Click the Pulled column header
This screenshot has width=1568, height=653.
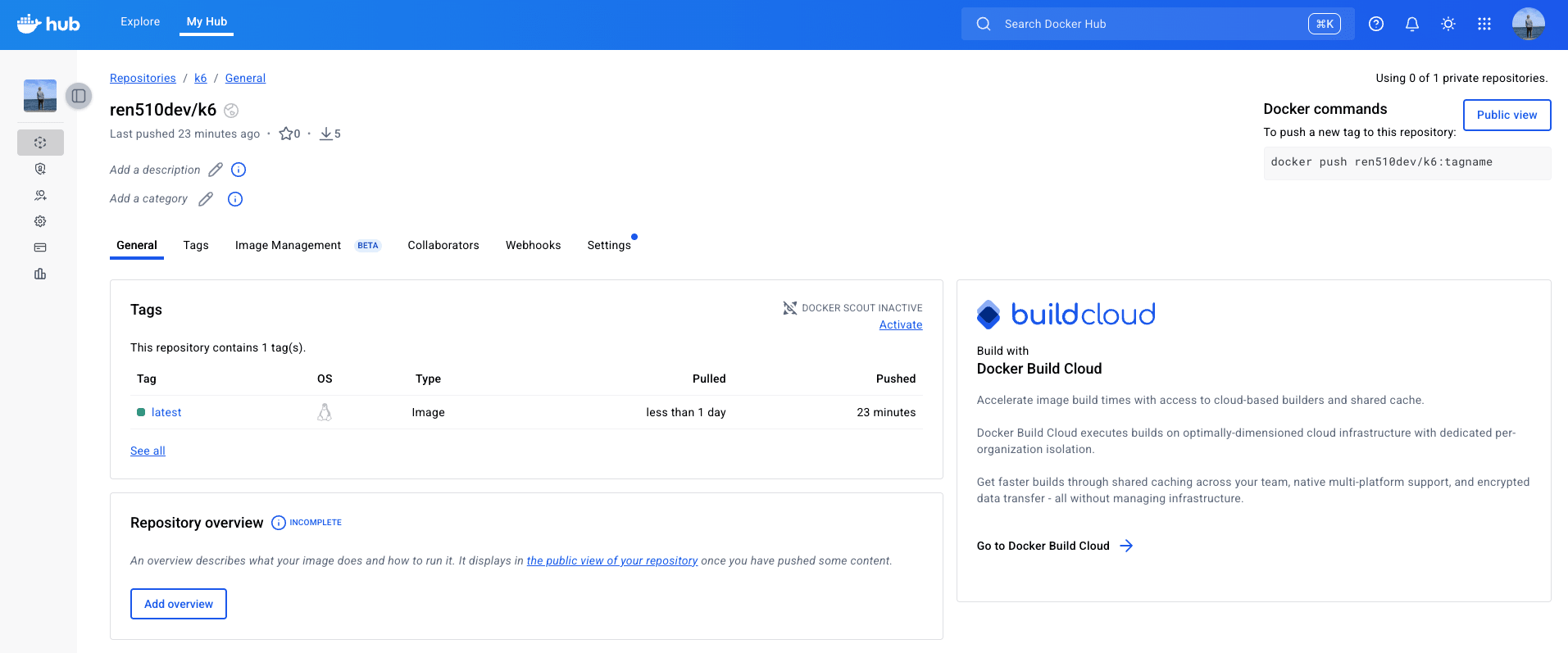click(709, 379)
